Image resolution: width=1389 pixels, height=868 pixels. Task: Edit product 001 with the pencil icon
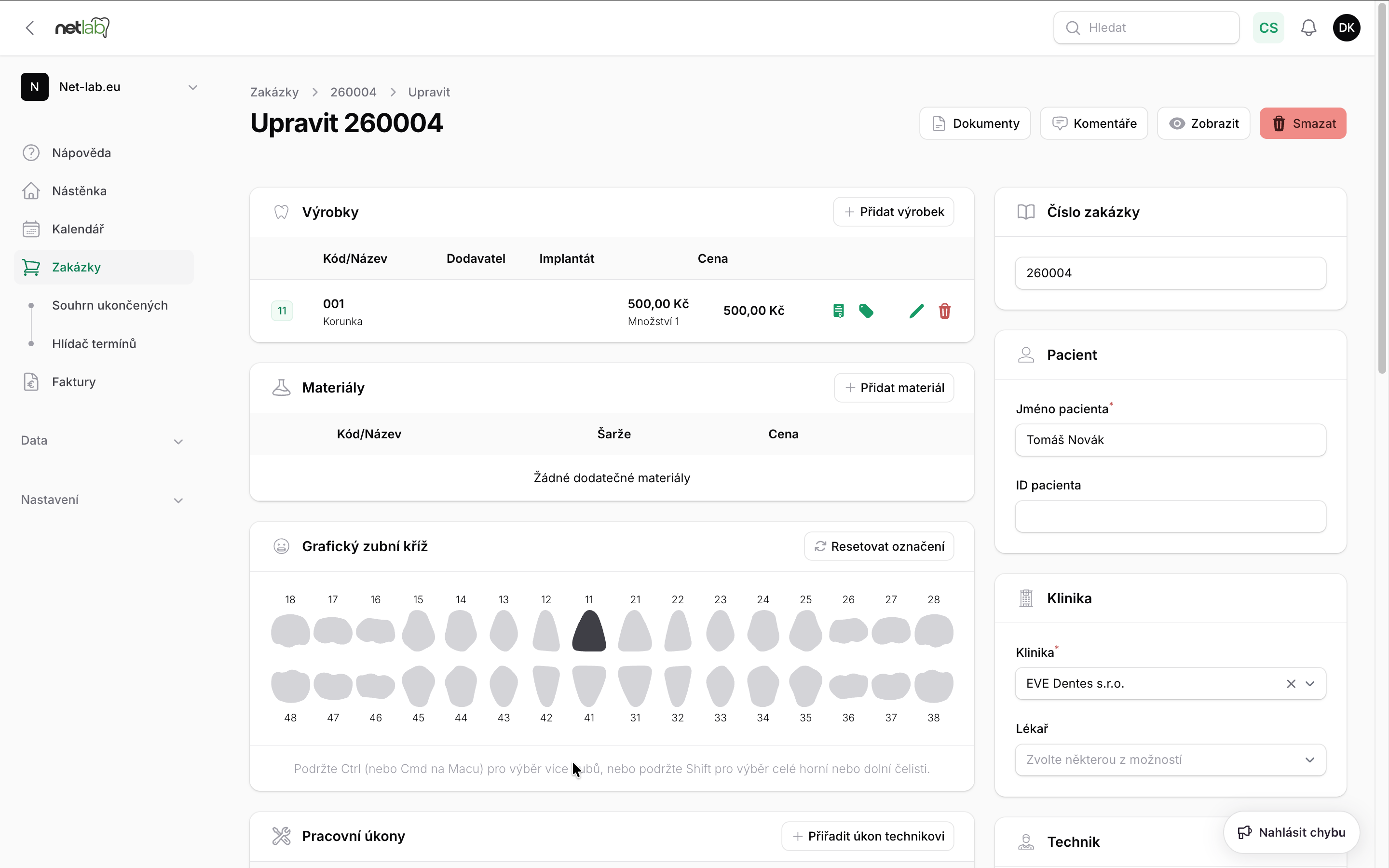917,311
